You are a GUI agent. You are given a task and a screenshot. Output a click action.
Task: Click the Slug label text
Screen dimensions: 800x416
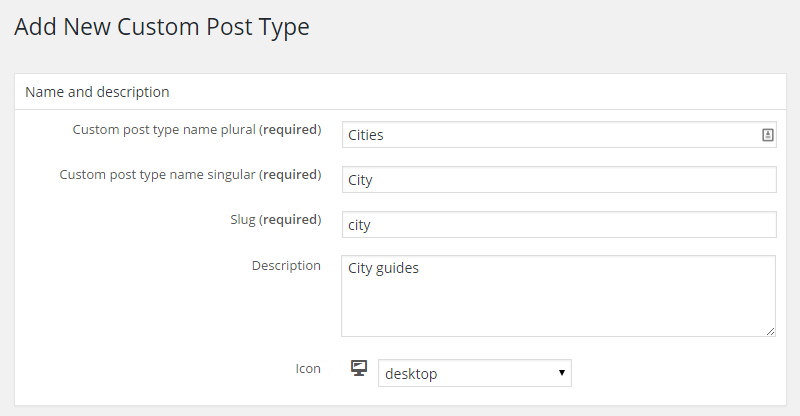pyautogui.click(x=241, y=220)
